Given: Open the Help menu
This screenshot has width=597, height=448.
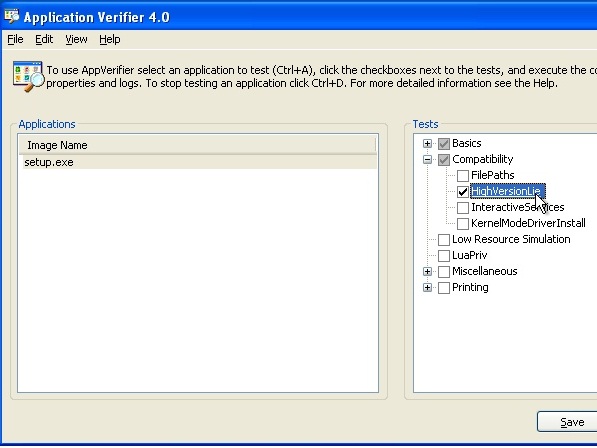Looking at the screenshot, I should click(110, 39).
